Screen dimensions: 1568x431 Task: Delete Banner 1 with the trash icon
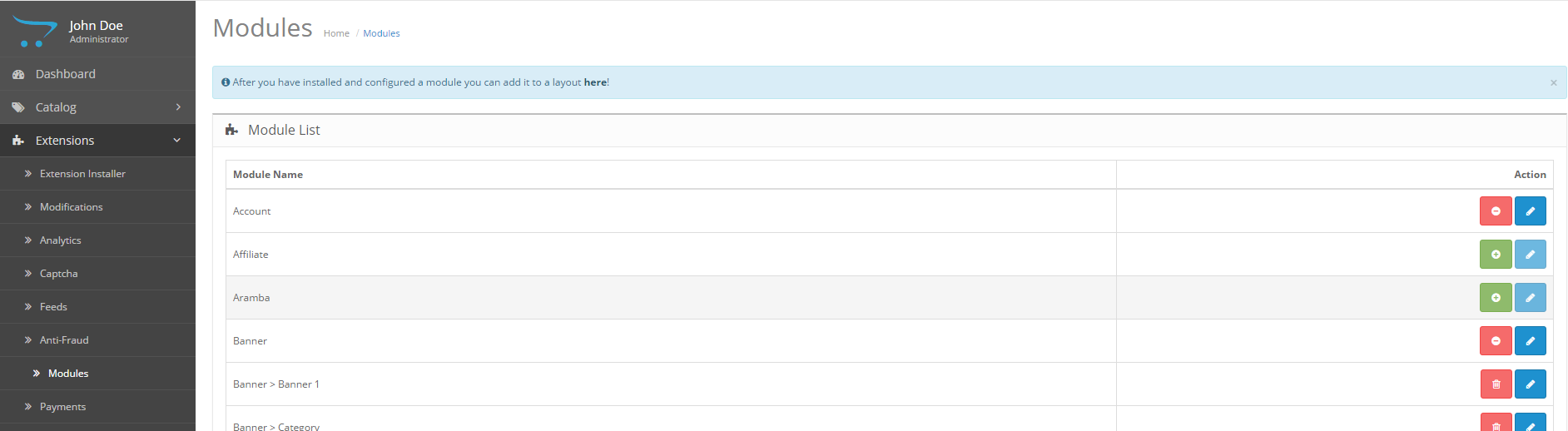pos(1496,384)
